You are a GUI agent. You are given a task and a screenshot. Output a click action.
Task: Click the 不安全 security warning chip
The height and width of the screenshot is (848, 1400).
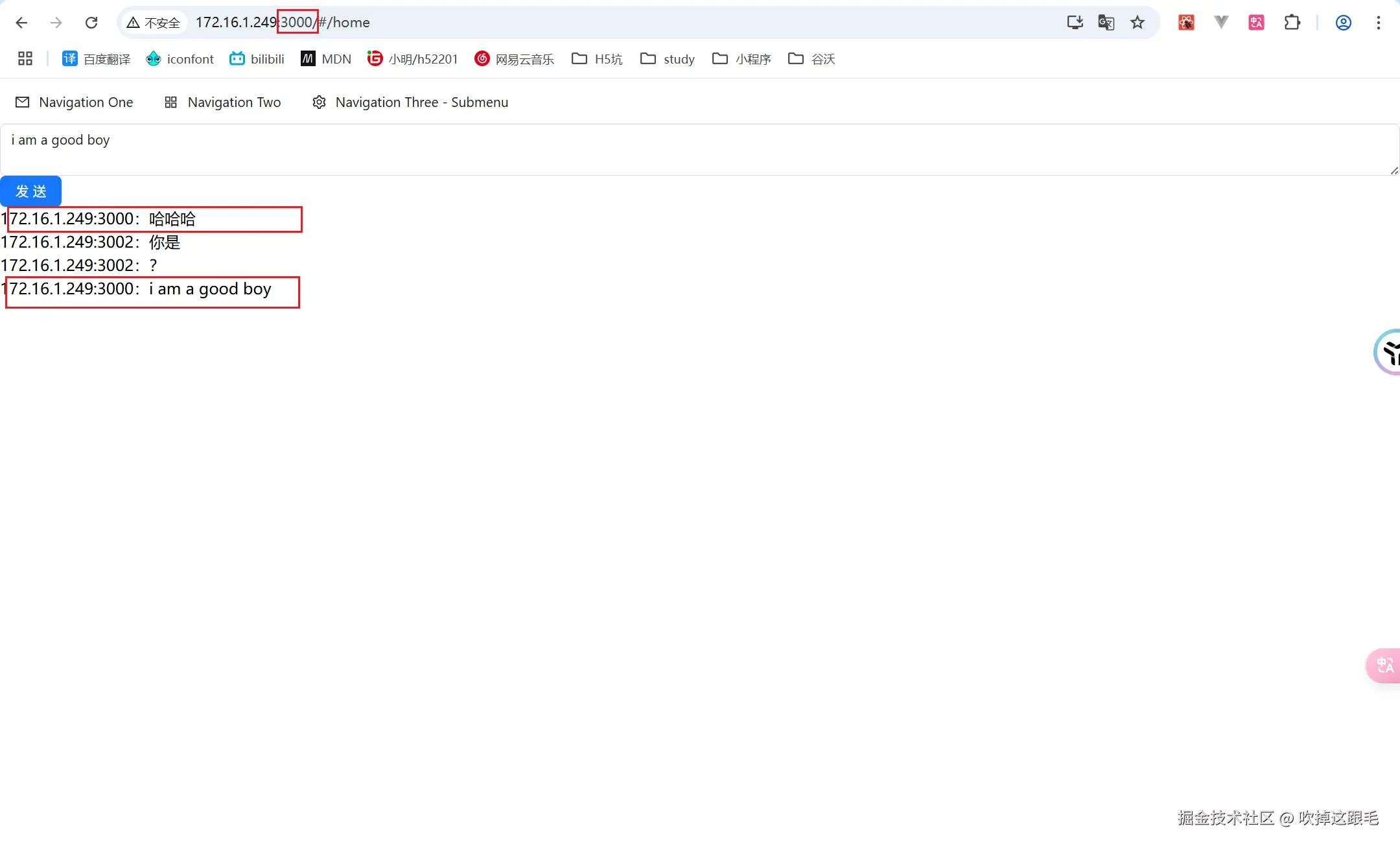(154, 23)
